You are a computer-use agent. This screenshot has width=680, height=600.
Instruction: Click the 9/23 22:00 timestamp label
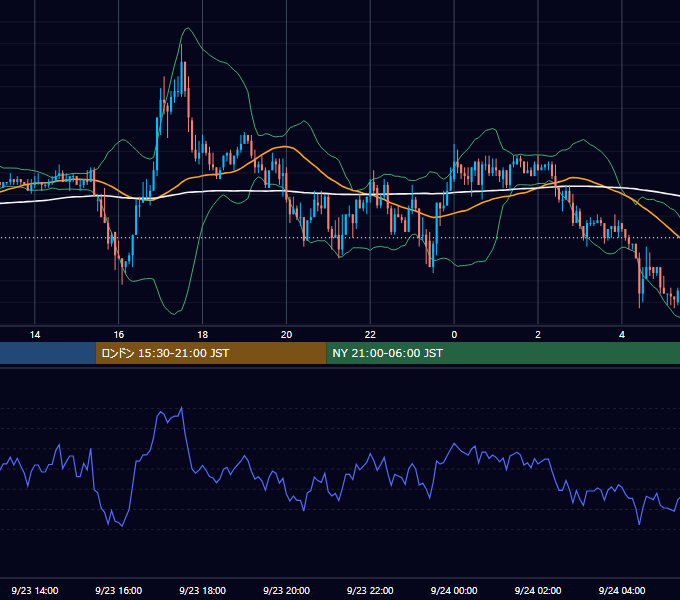[x=370, y=590]
